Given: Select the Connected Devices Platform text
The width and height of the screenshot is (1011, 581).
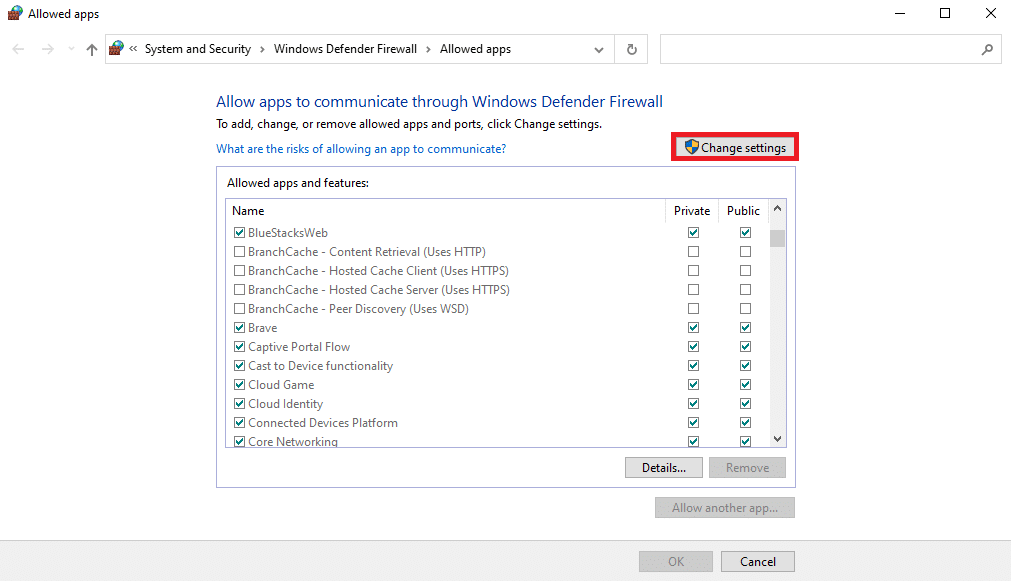Looking at the screenshot, I should [323, 423].
